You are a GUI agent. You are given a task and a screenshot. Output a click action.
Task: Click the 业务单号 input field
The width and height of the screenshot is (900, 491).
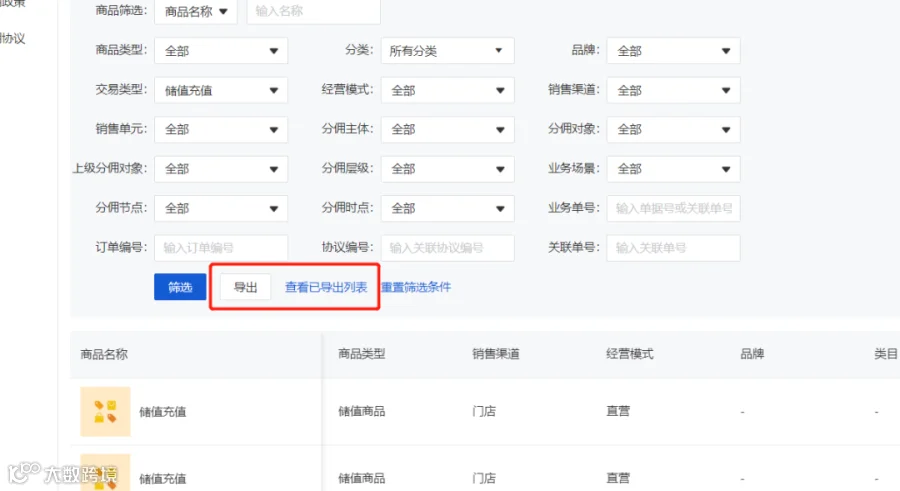pos(673,208)
